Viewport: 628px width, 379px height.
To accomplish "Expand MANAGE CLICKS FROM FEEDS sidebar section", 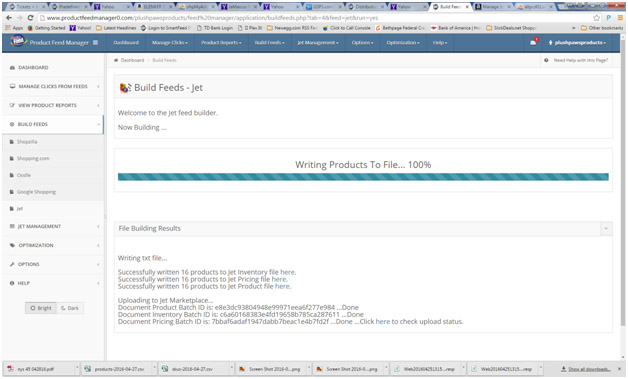I will point(53,87).
